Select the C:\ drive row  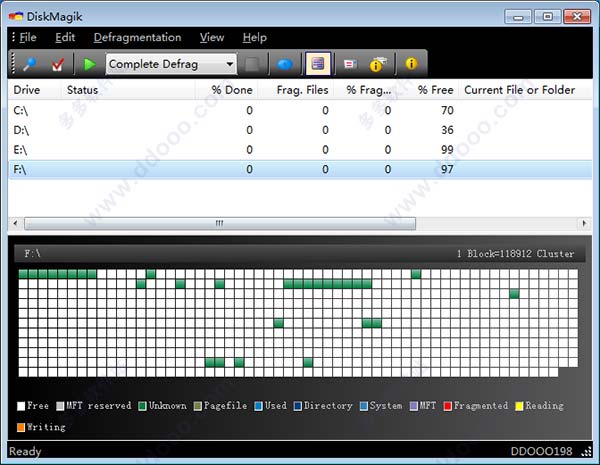[300, 111]
